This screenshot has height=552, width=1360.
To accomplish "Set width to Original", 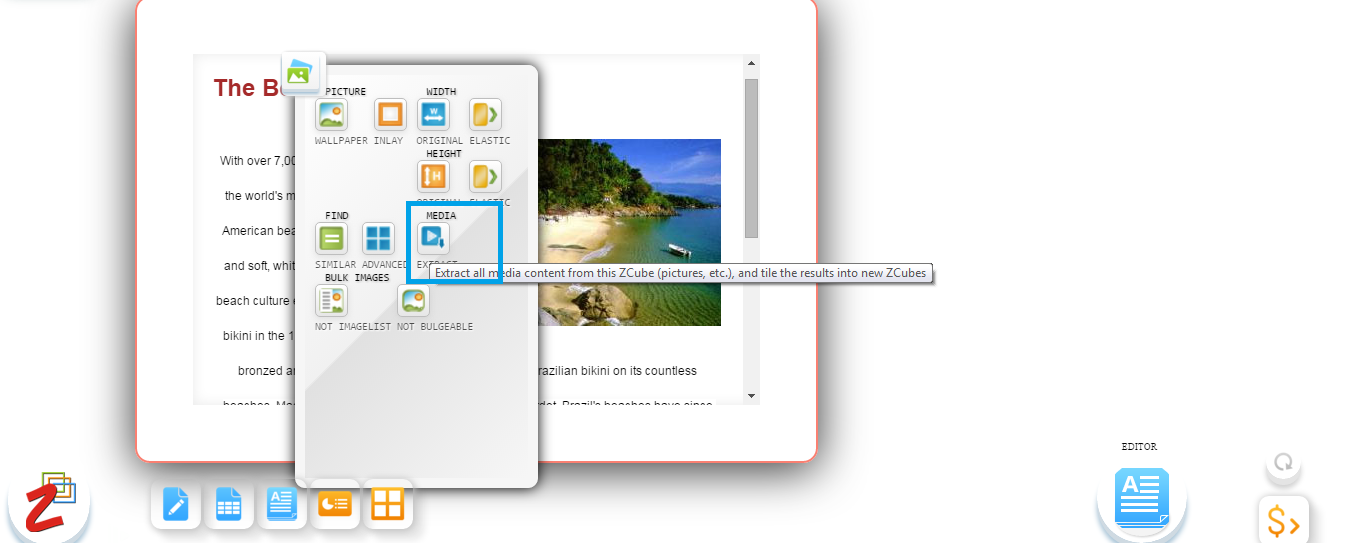I will (433, 115).
